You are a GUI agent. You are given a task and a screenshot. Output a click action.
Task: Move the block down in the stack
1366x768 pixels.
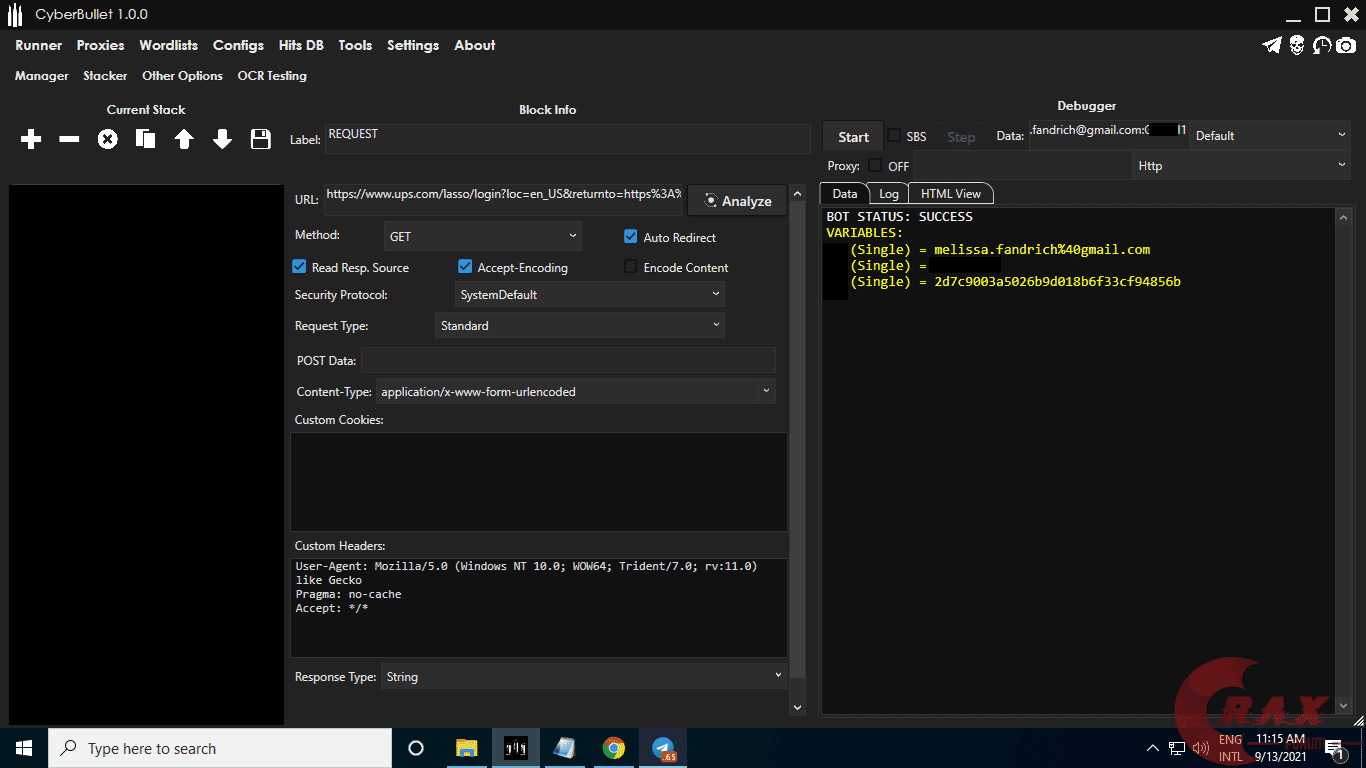click(222, 139)
